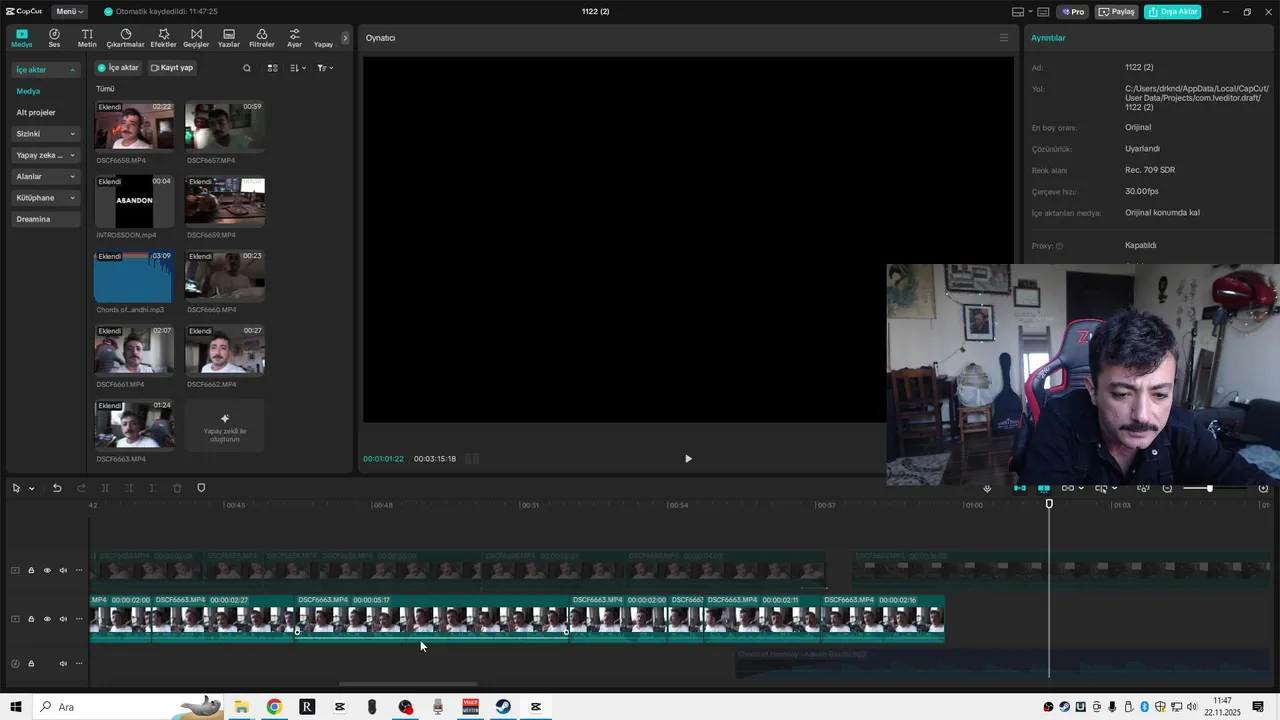Play the preview in the player
This screenshot has width=1280, height=720.
point(688,459)
